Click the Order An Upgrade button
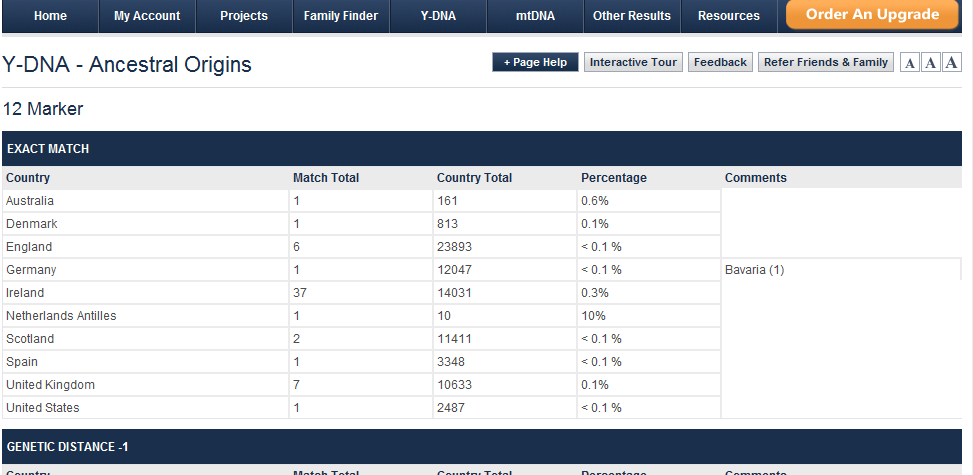The image size is (973, 475). (872, 15)
